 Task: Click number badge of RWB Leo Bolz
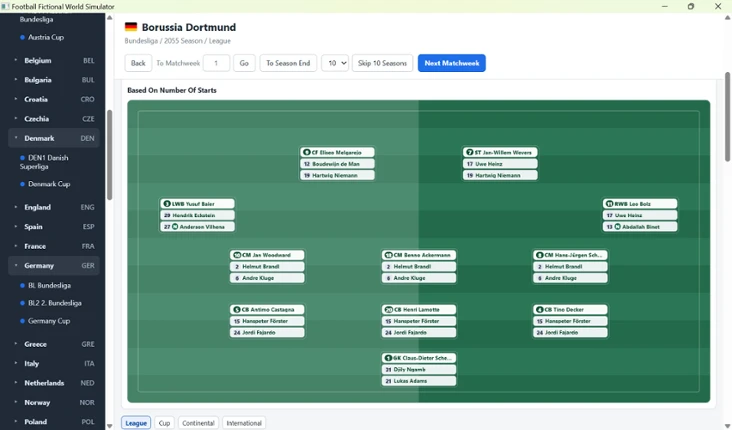[x=609, y=204]
